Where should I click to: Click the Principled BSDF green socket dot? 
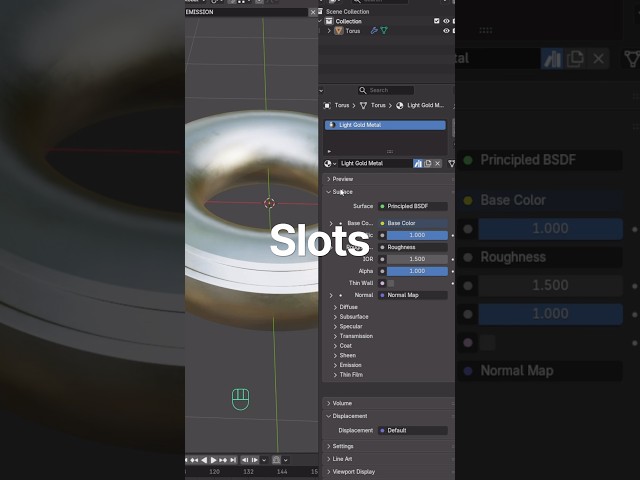point(382,206)
